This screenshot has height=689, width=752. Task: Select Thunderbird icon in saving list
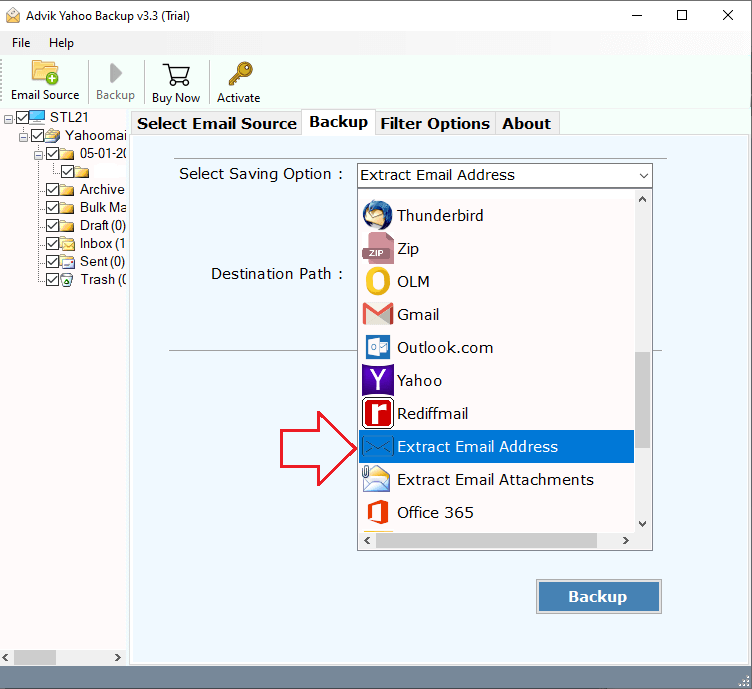(x=377, y=215)
